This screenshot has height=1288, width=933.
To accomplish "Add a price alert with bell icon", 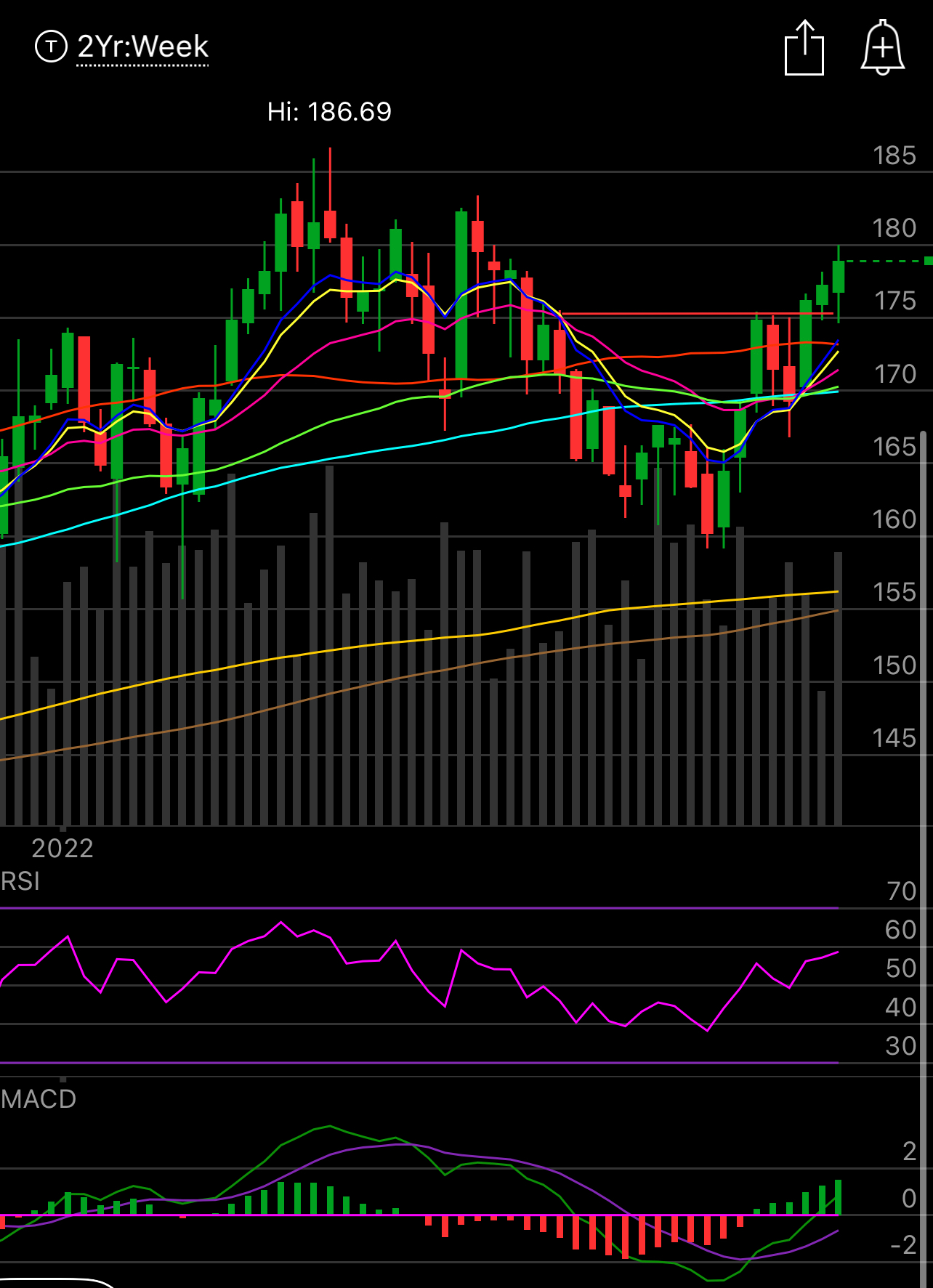I will 882,47.
